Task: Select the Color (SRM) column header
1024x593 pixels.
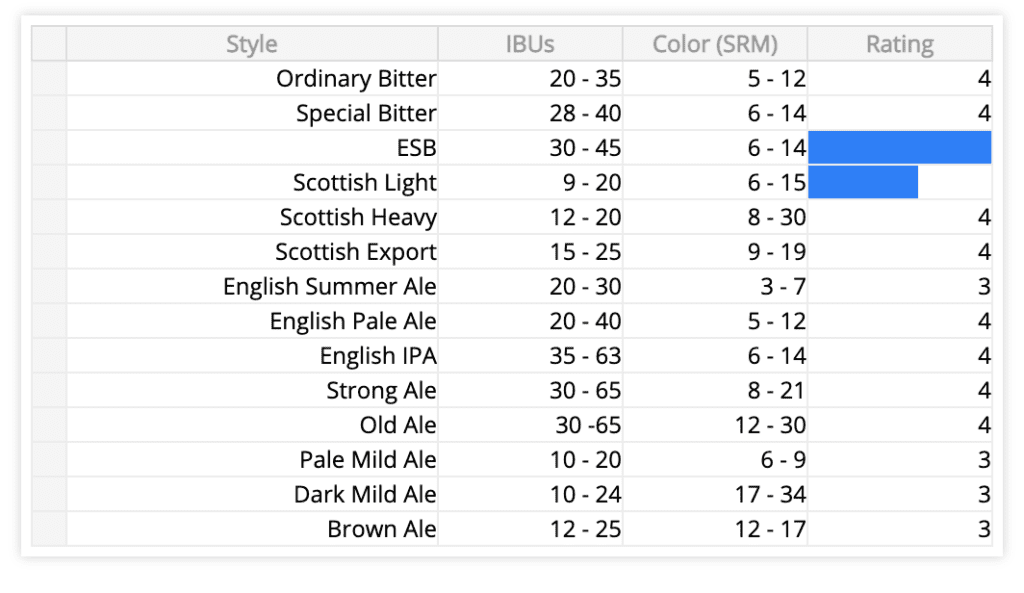Action: point(715,44)
